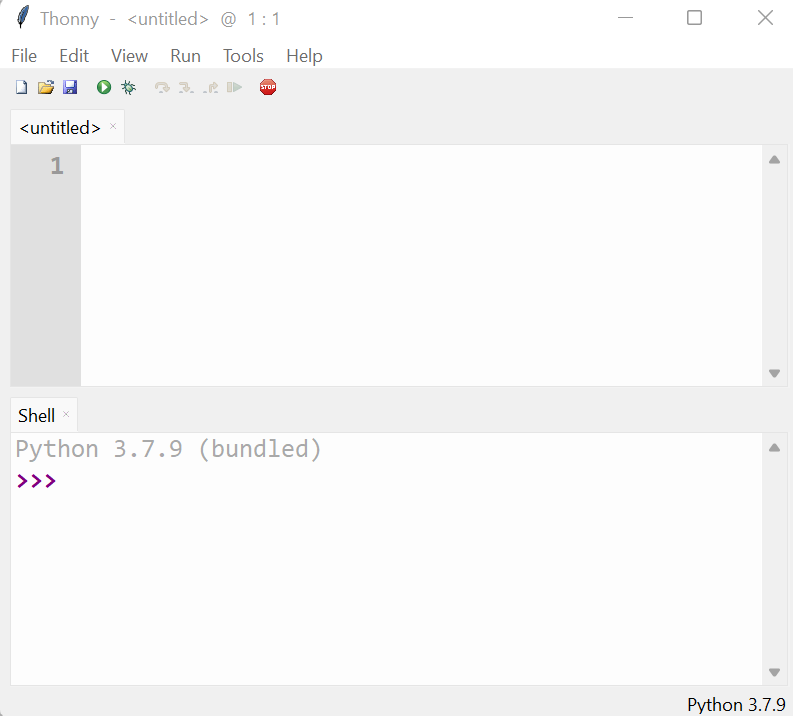Open a file with the folder icon
Viewport: 793px width, 716px height.
(46, 87)
